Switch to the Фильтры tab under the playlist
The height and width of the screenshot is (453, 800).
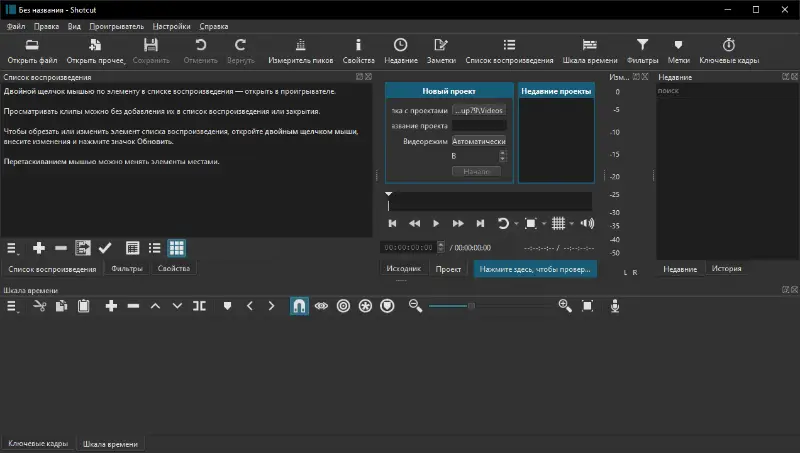click(127, 268)
